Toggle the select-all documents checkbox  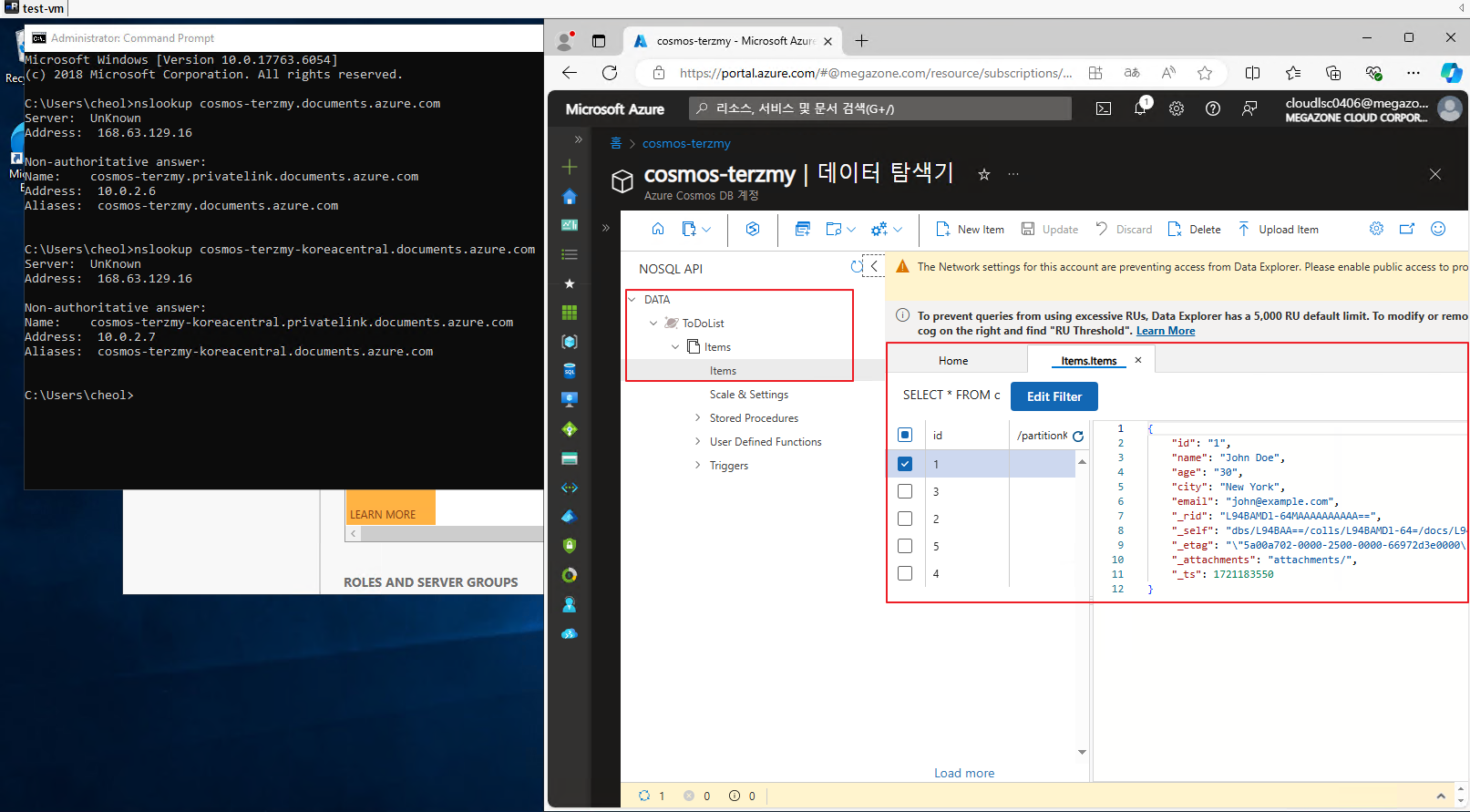(905, 435)
